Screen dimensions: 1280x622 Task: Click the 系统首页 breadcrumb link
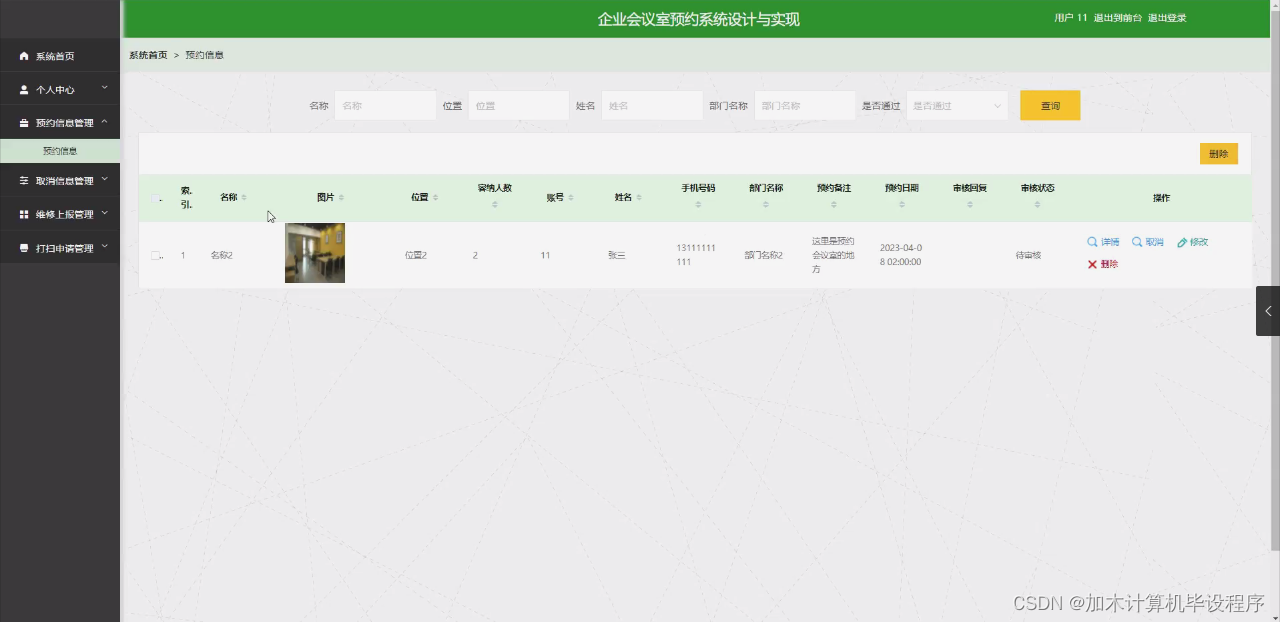[x=148, y=55]
